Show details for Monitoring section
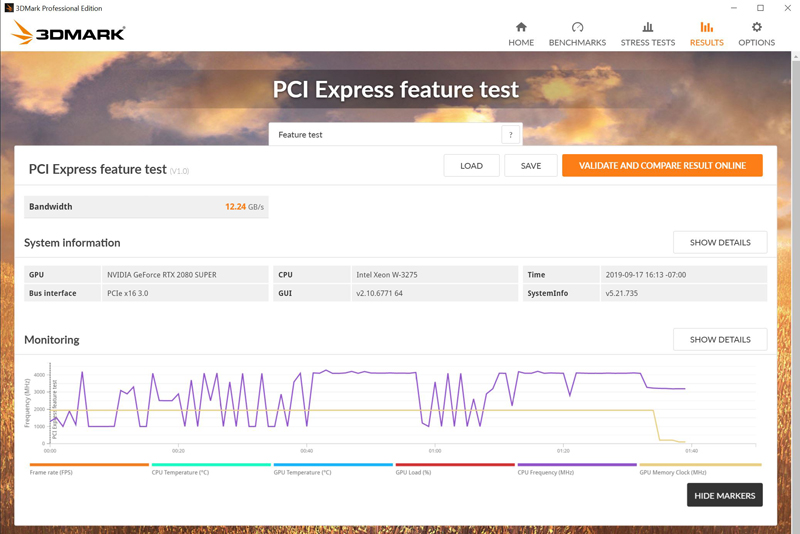The width and height of the screenshot is (800, 534). click(x=720, y=340)
